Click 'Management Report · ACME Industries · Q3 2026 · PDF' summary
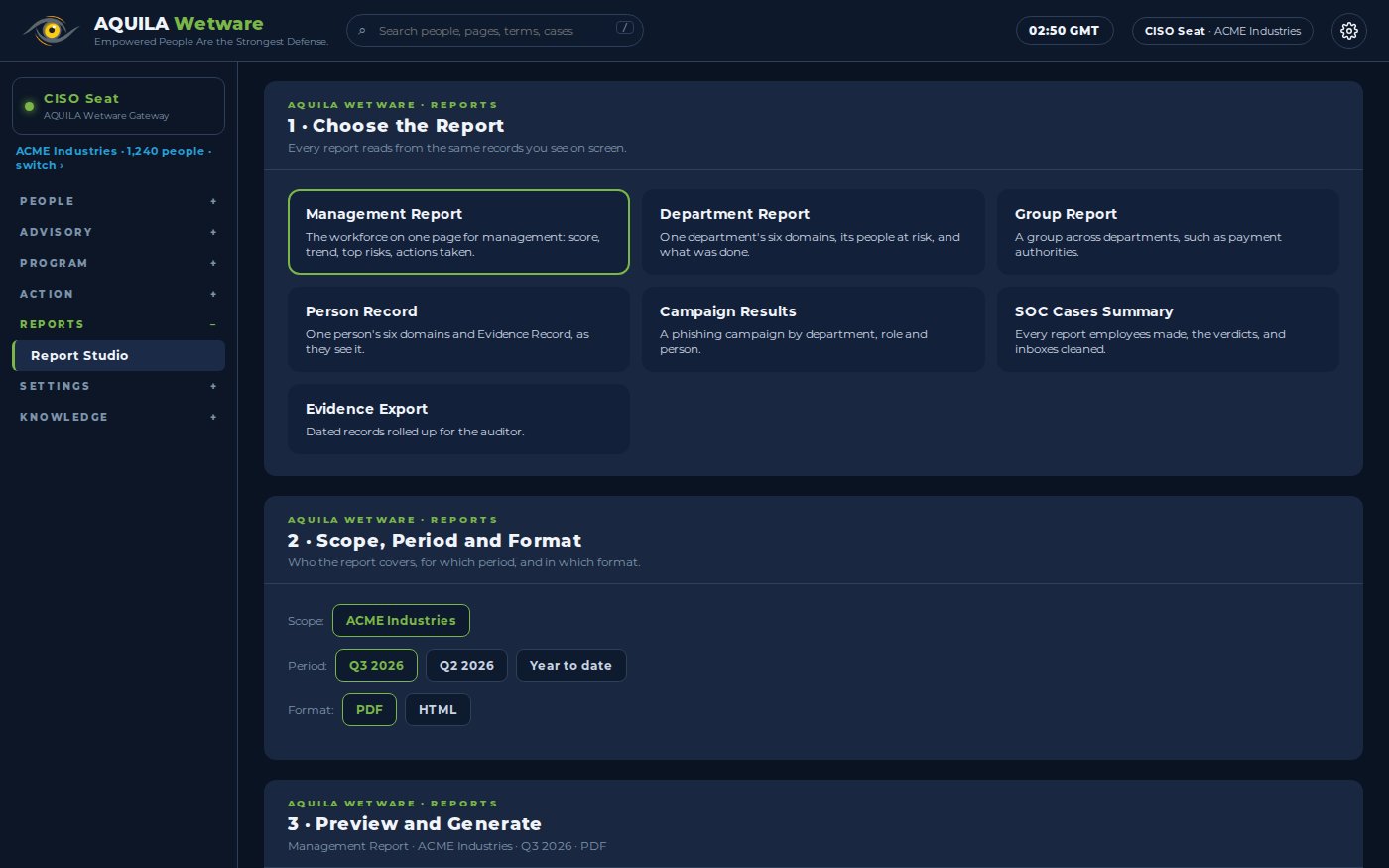Image resolution: width=1389 pixels, height=868 pixels. (446, 846)
